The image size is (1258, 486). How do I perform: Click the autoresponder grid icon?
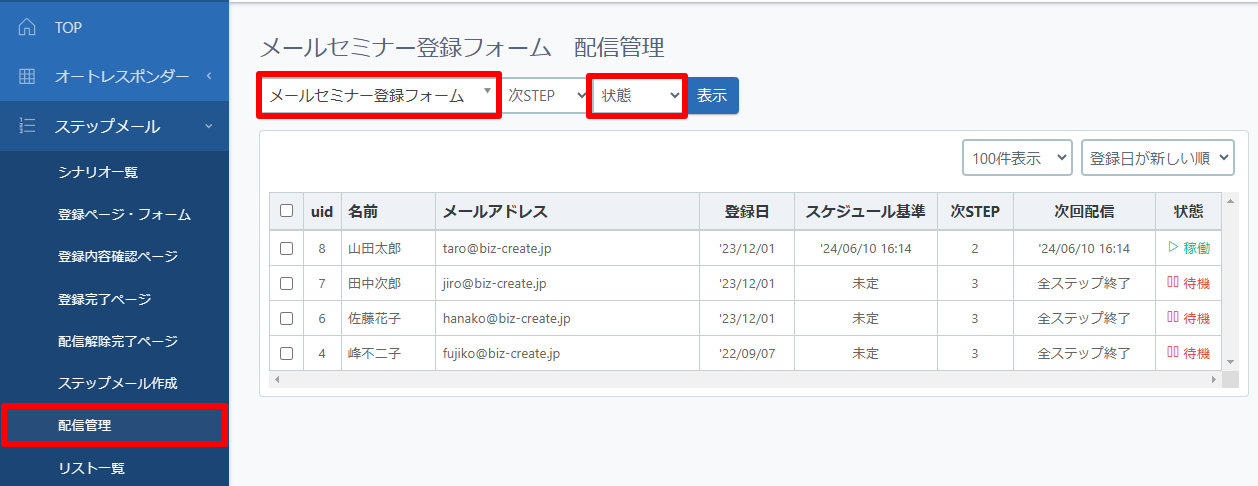tap(27, 76)
